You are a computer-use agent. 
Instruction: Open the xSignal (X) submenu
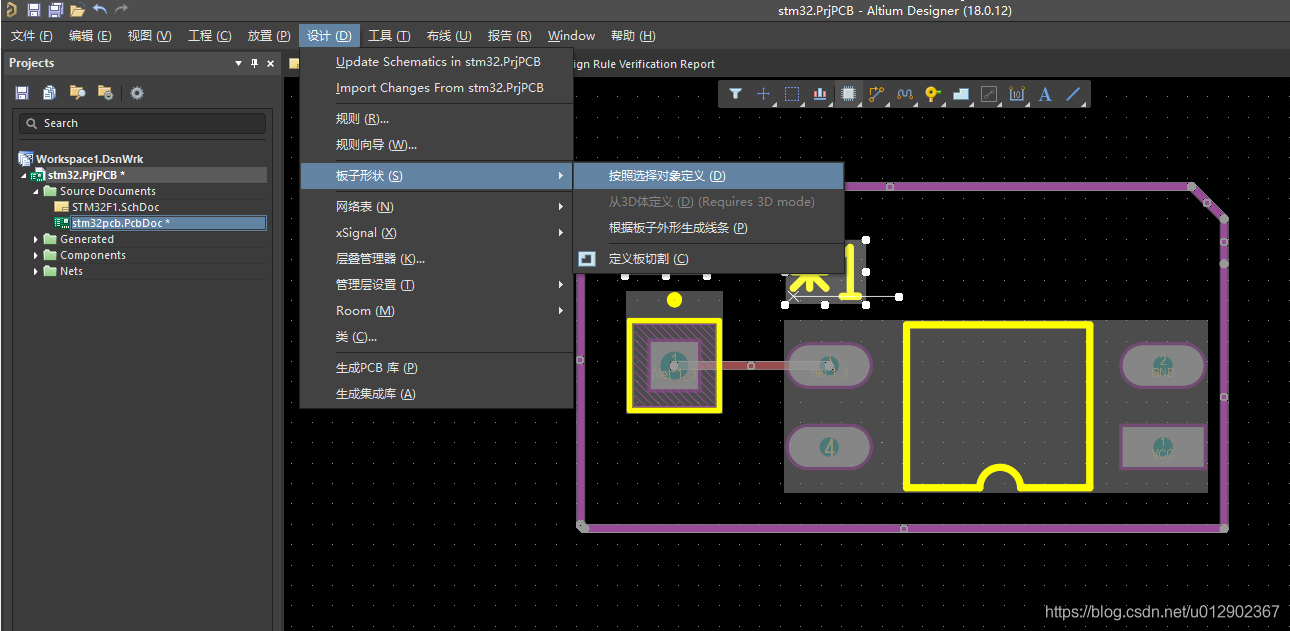pos(437,233)
